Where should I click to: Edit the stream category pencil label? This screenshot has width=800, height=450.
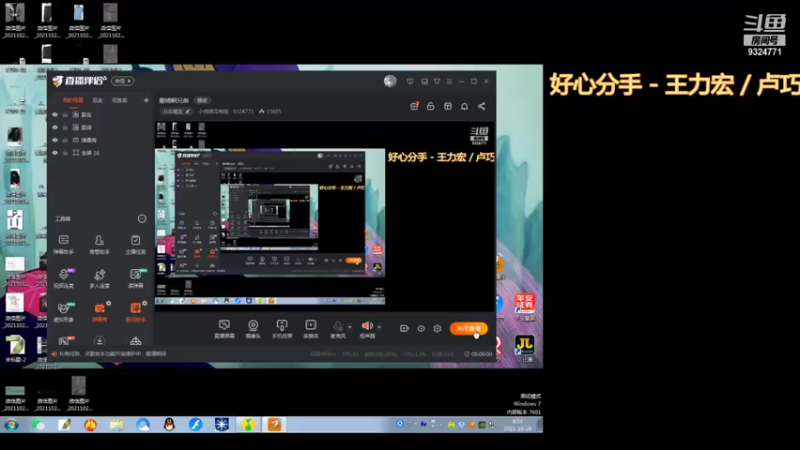coord(176,111)
